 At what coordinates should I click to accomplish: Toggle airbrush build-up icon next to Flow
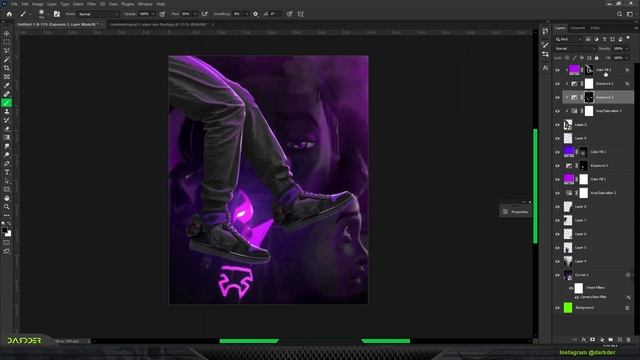tap(204, 14)
